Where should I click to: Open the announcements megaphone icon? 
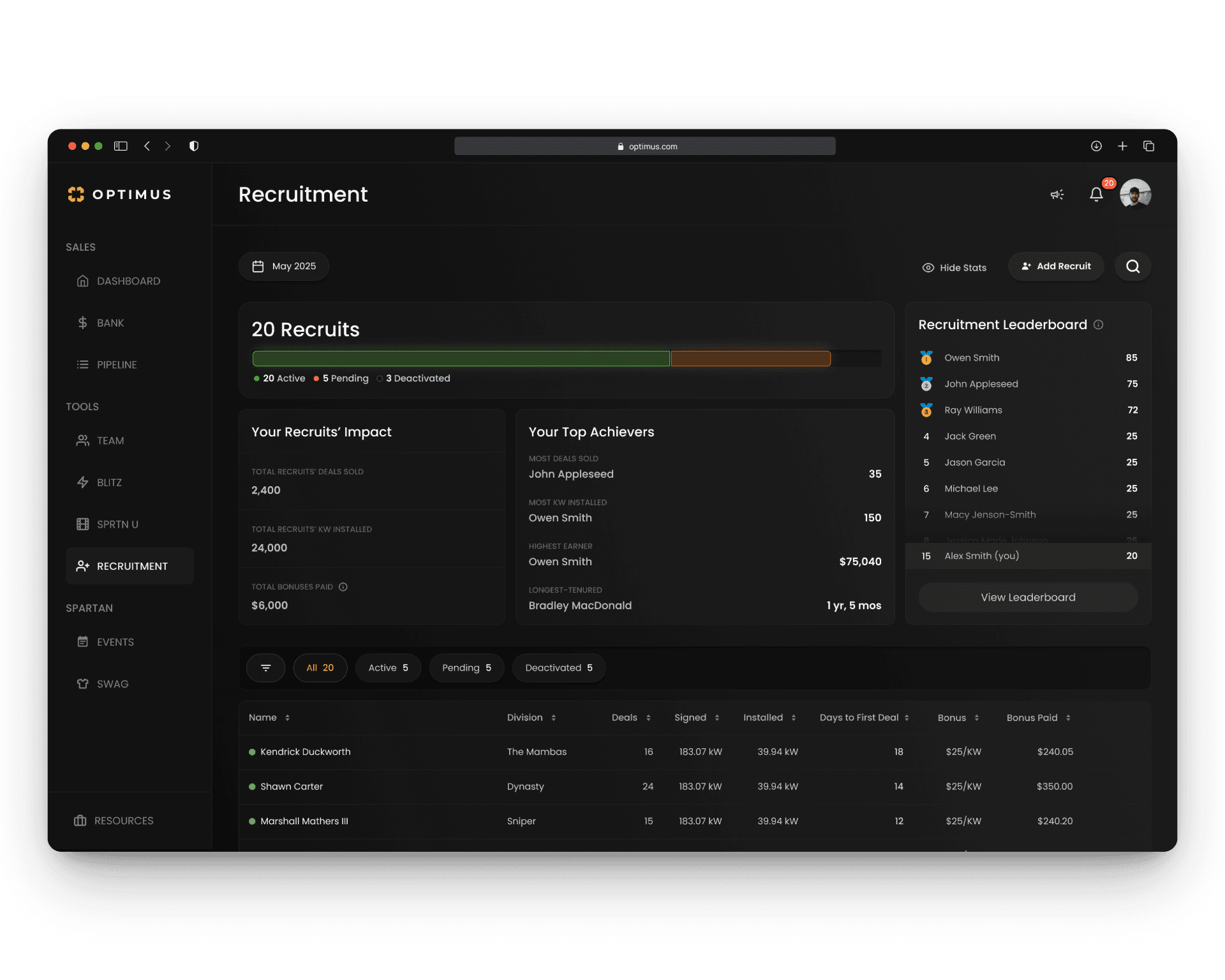1057,195
